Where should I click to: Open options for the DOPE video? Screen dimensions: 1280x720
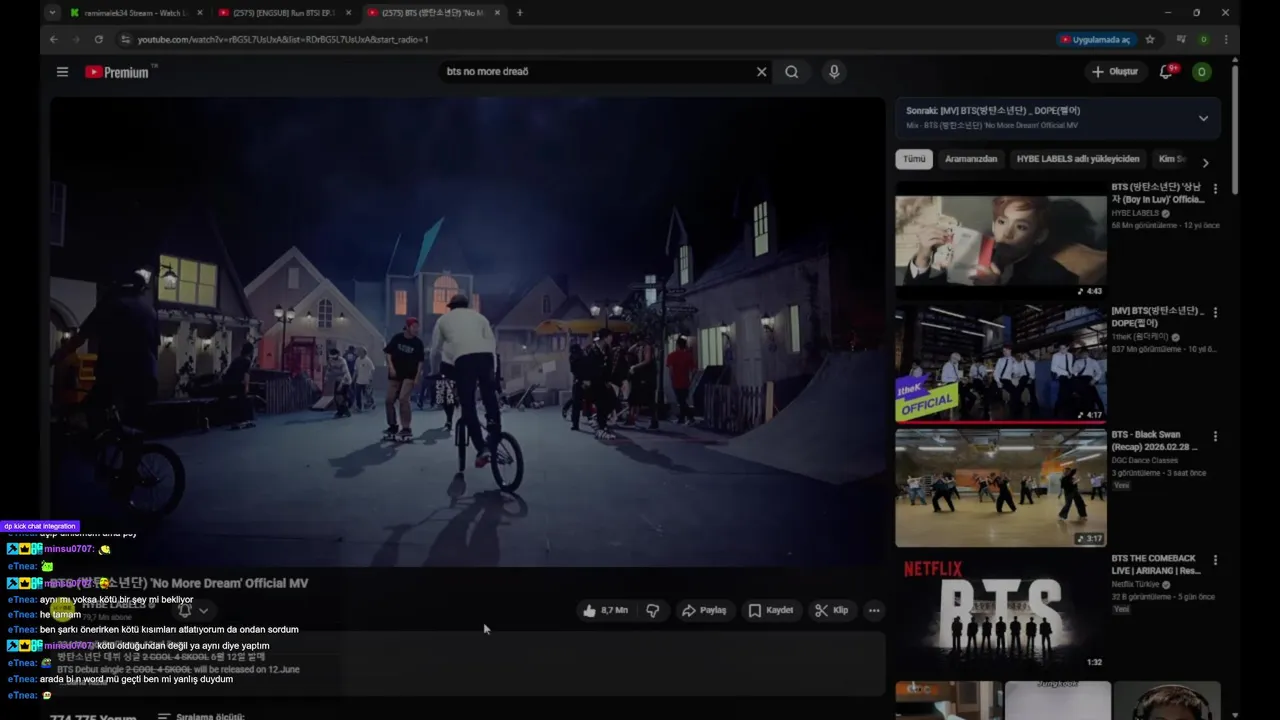point(1216,312)
